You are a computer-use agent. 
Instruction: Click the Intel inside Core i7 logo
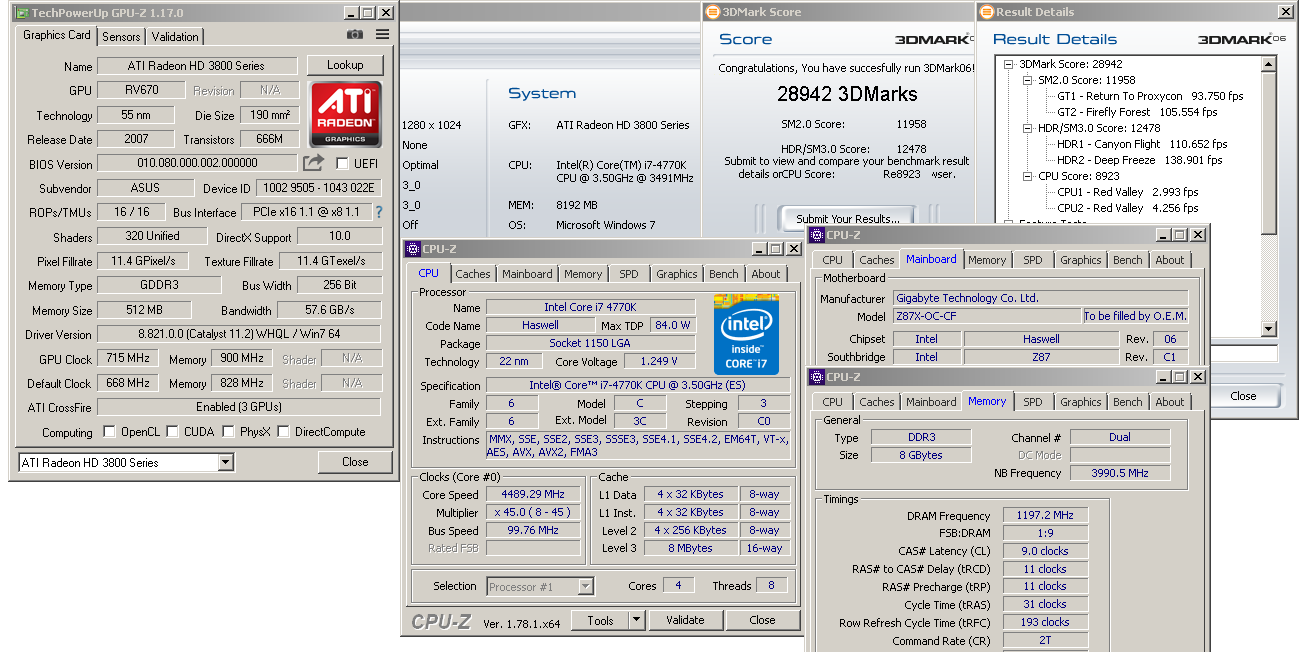click(746, 334)
